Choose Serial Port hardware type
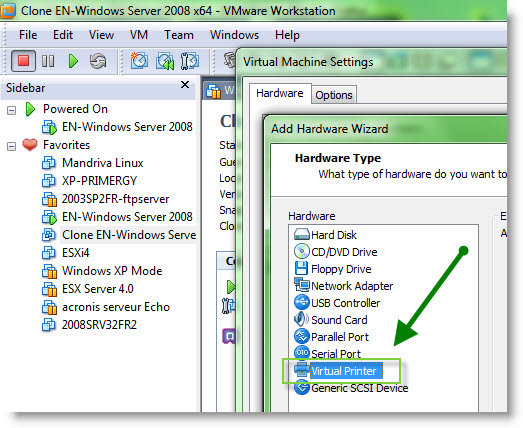 336,354
